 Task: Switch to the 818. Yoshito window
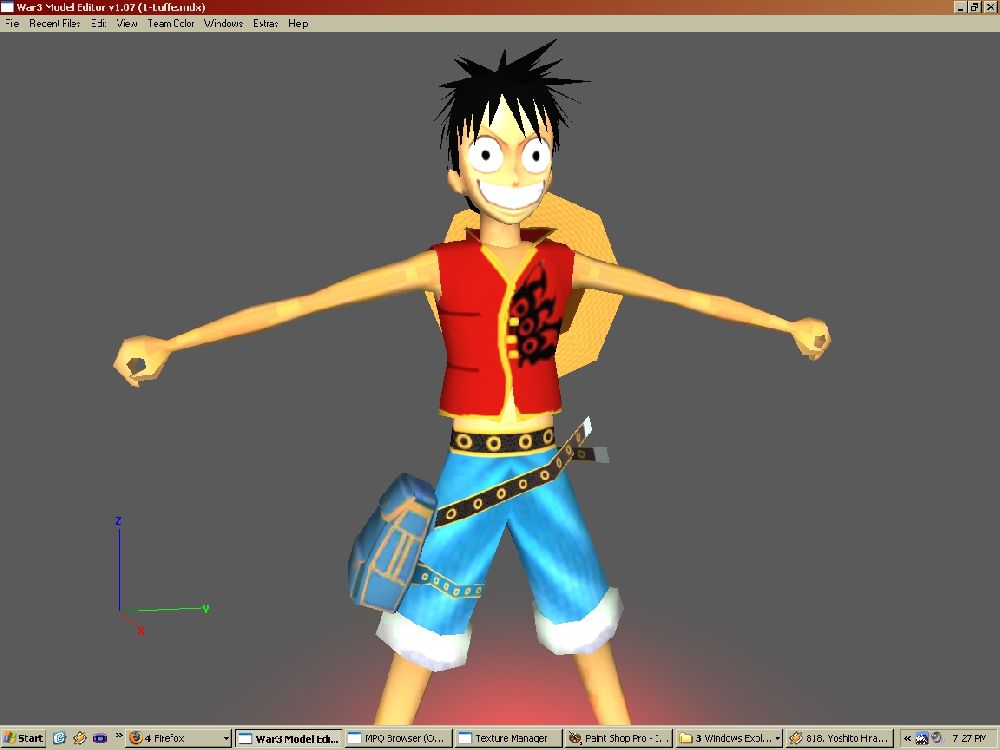pyautogui.click(x=839, y=739)
